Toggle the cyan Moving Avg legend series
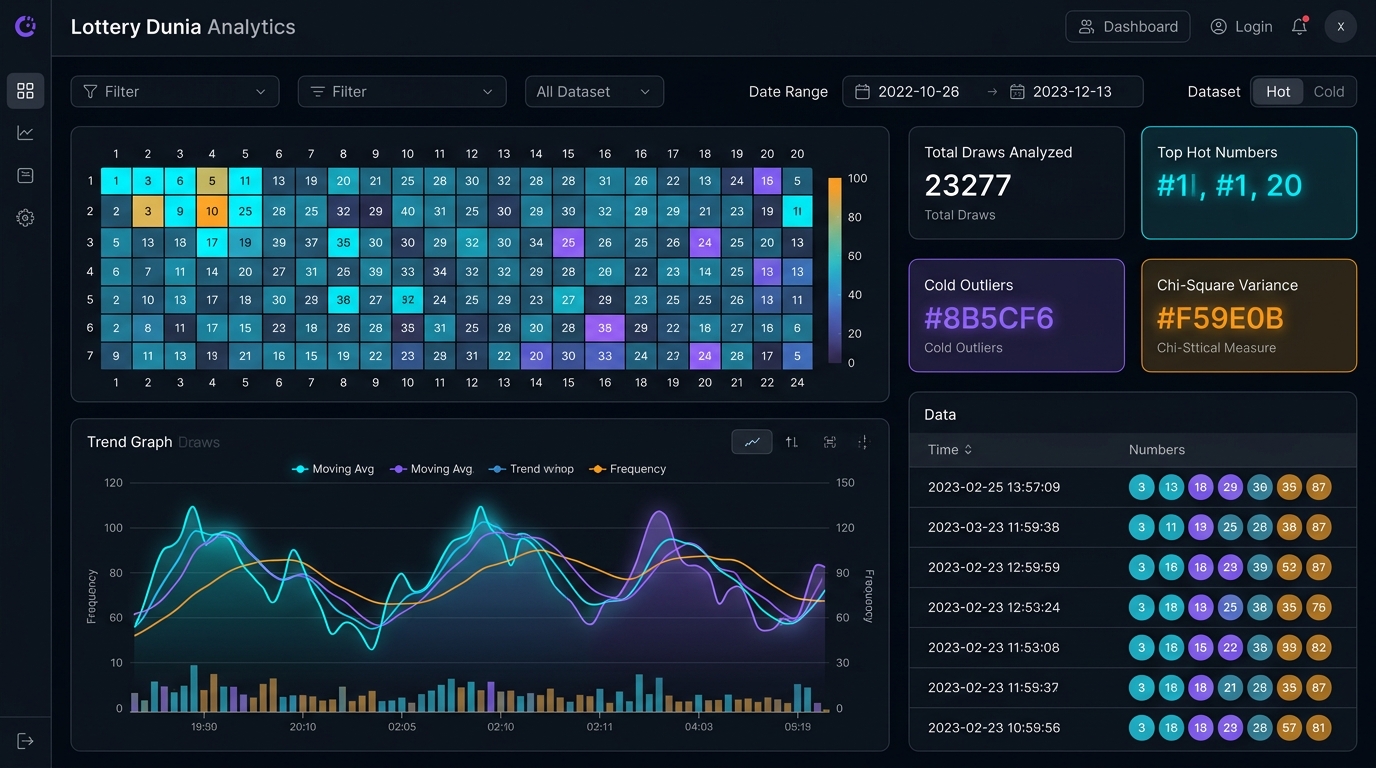 pos(333,469)
